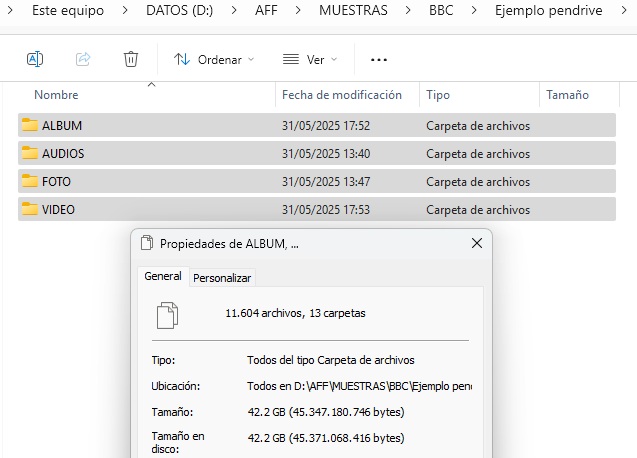
Task: Click date 31/05/2025 13:40 cell
Action: click(326, 154)
